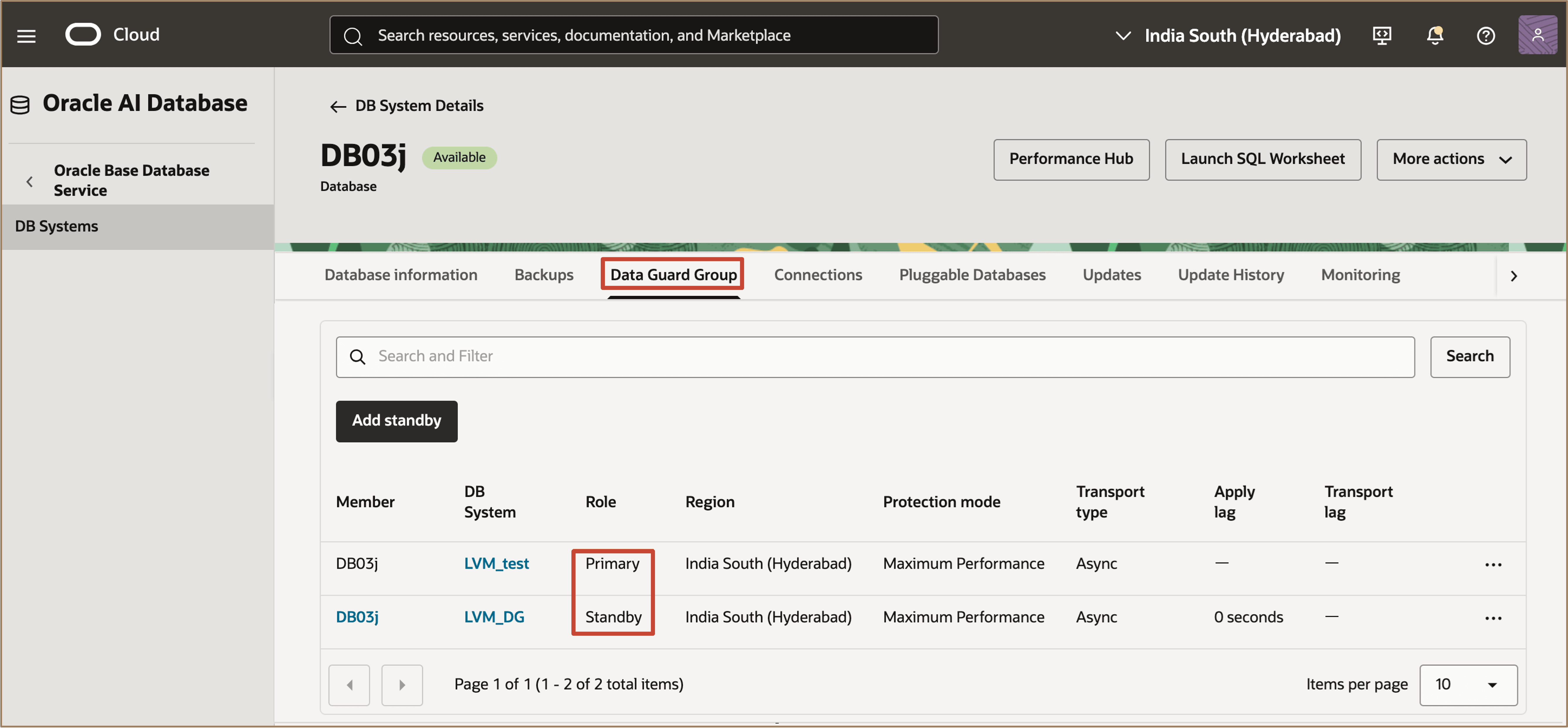Image resolution: width=1568 pixels, height=728 pixels.
Task: Open Cloud Shell developer tools icon
Action: (1382, 35)
